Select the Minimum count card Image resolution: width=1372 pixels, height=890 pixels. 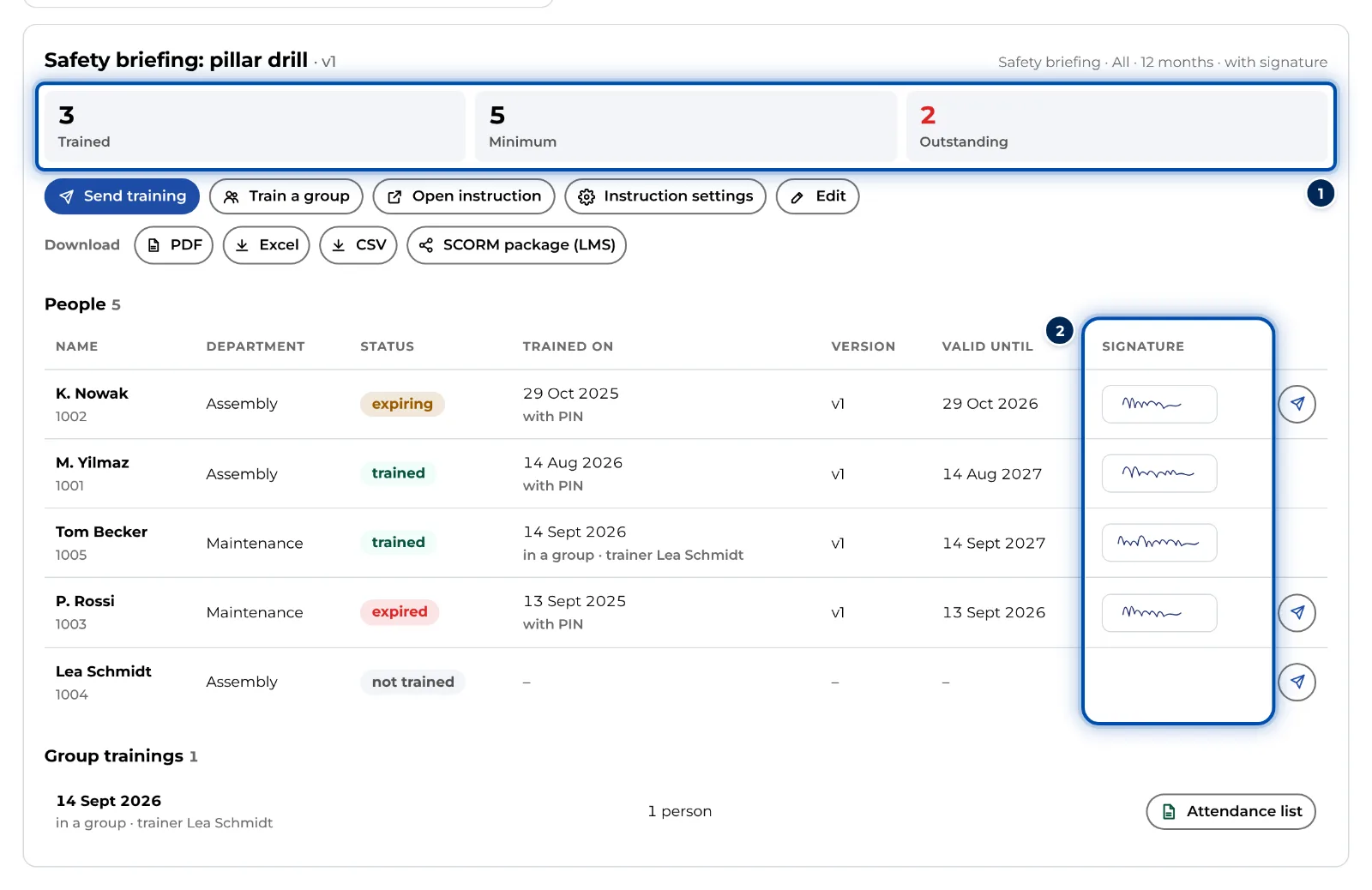click(686, 127)
